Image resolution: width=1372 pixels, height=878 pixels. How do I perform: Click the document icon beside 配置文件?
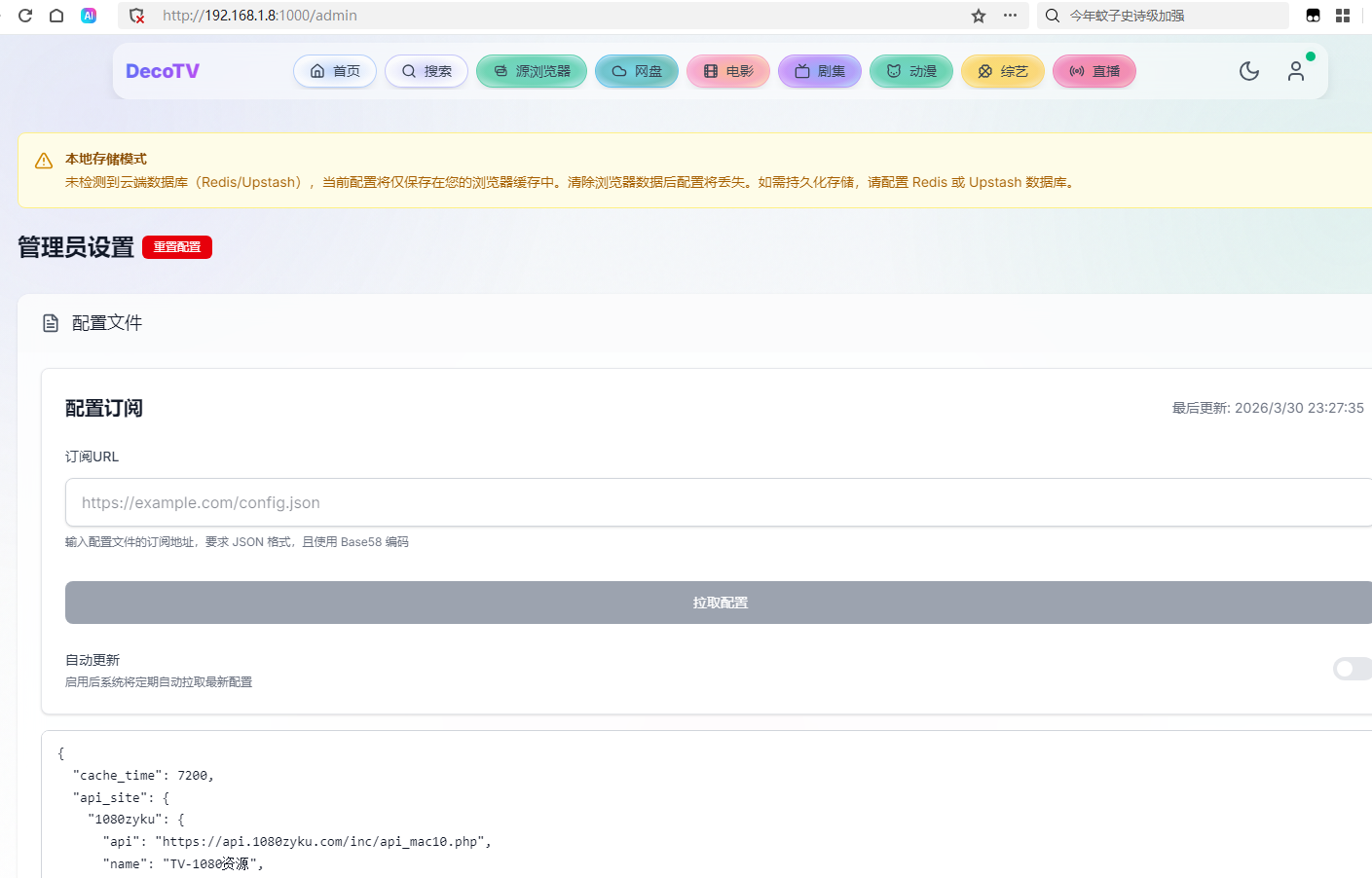pyautogui.click(x=51, y=323)
